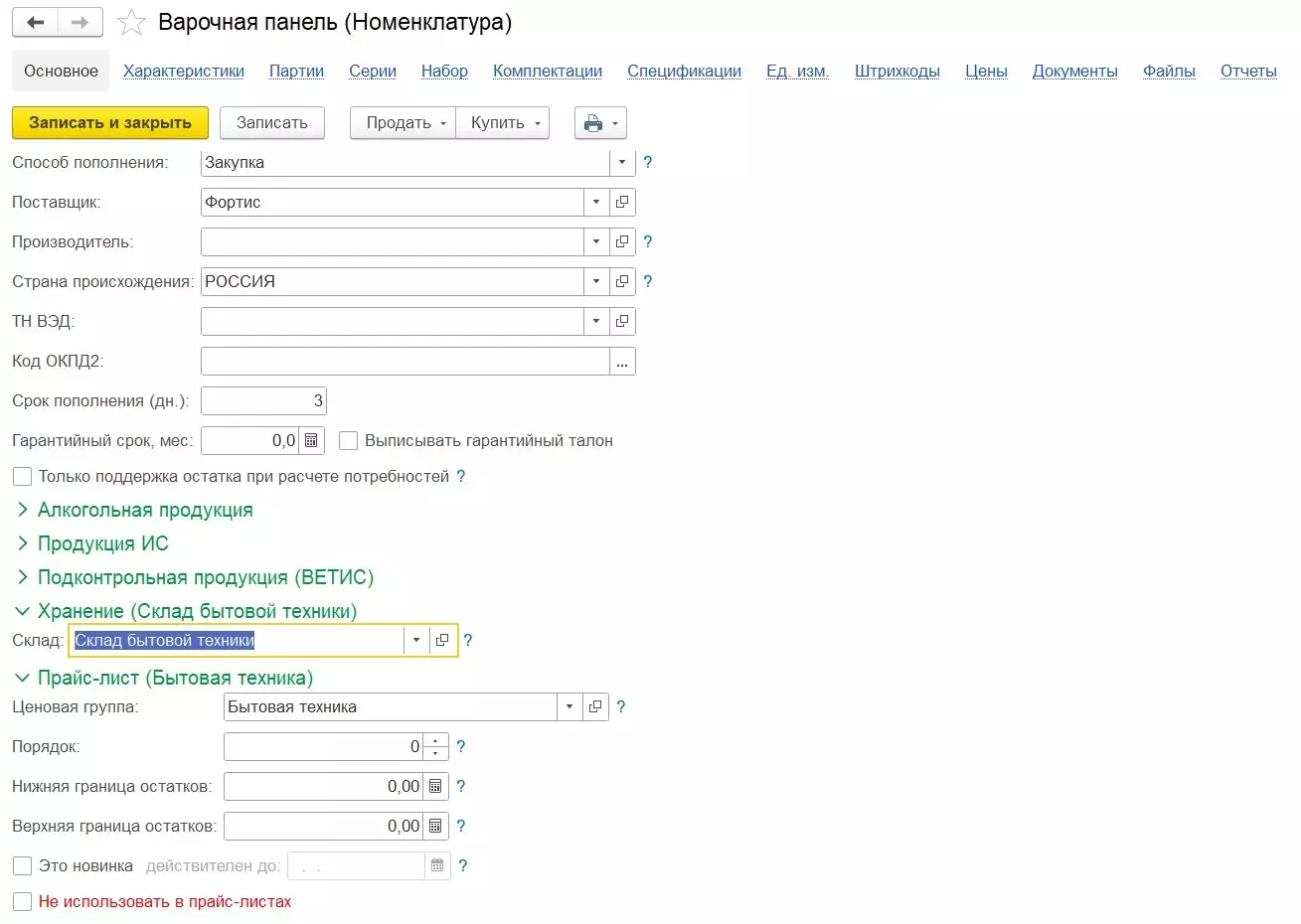Image resolution: width=1301 pixels, height=924 pixels.
Task: Open Страна происхождения dropdown list
Action: (x=596, y=281)
